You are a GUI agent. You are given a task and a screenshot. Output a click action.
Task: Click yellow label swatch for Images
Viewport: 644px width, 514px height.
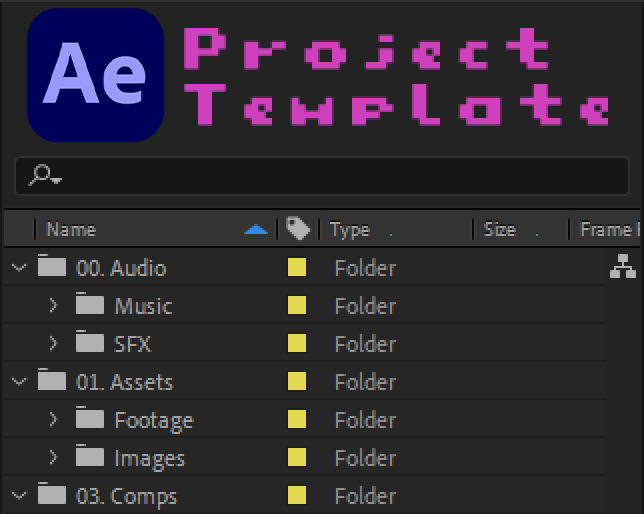(x=297, y=457)
